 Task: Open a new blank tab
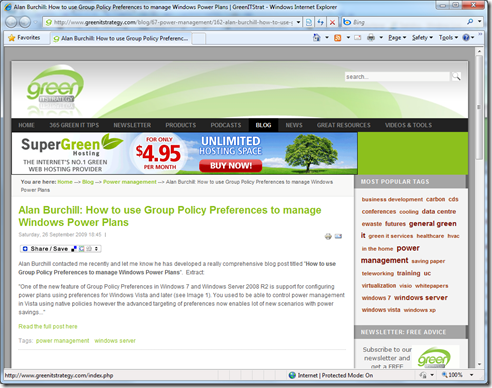[199, 38]
